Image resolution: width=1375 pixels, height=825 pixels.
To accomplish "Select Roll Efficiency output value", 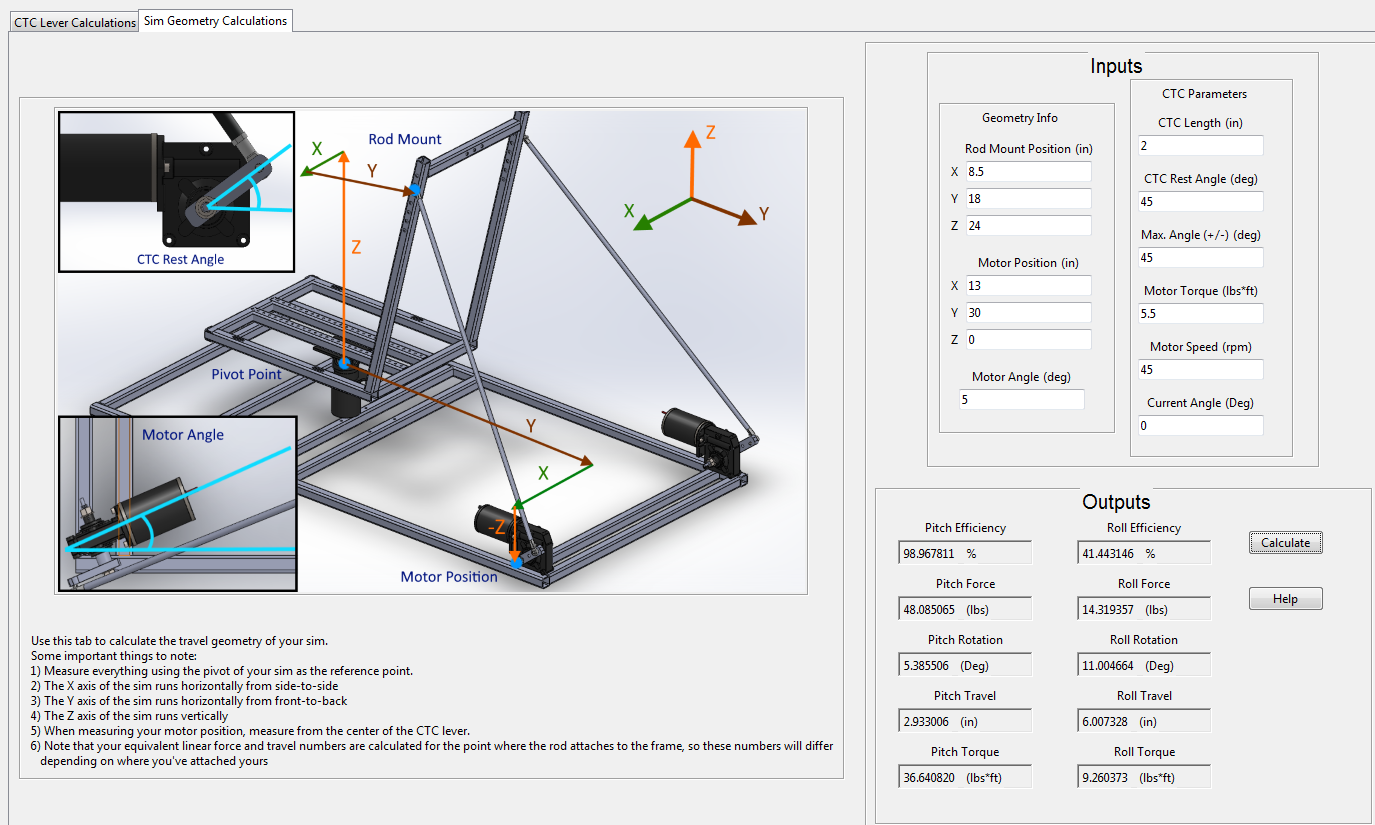I will click(1145, 553).
